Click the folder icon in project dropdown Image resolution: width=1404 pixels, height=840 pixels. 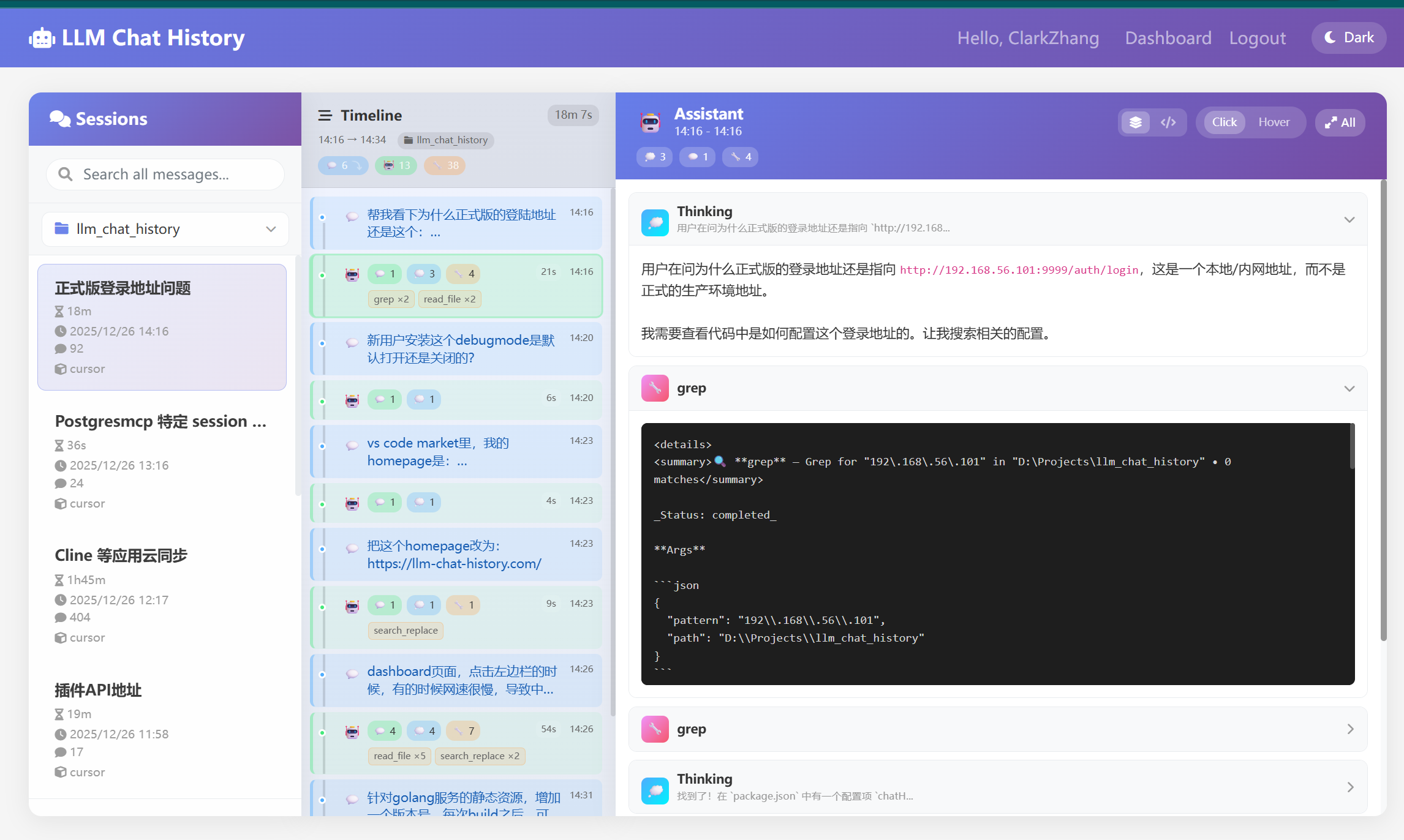(x=62, y=228)
